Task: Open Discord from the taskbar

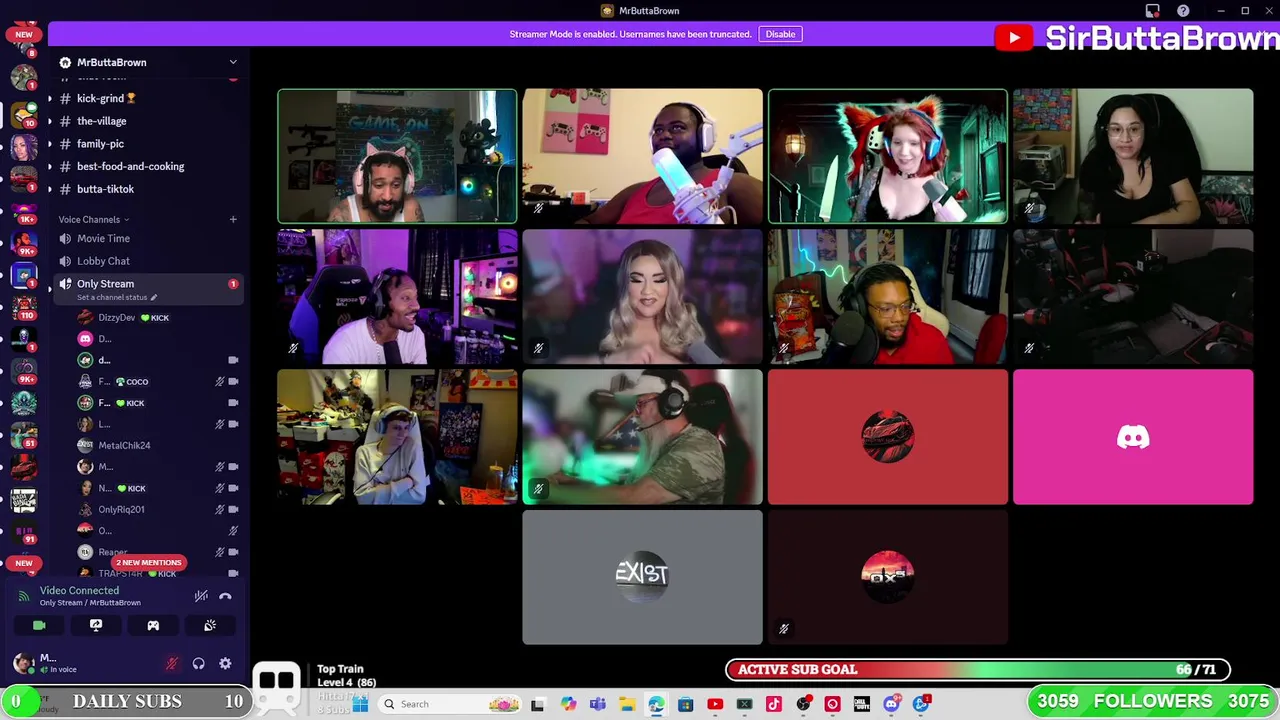Action: click(891, 704)
